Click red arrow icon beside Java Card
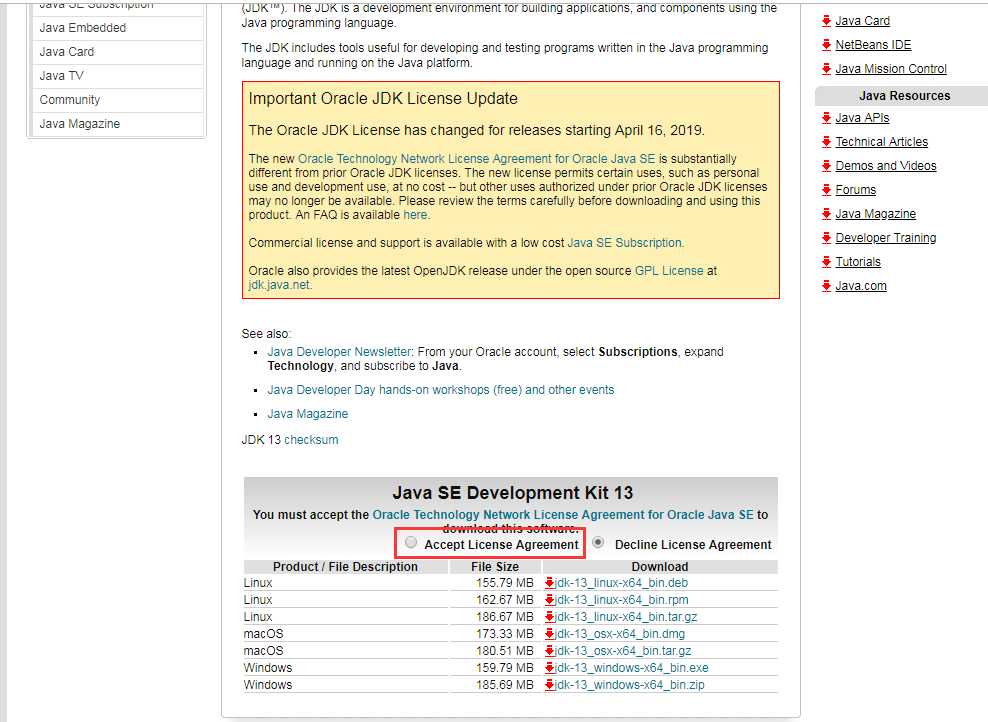Screen dimensions: 988x722 (x=826, y=21)
